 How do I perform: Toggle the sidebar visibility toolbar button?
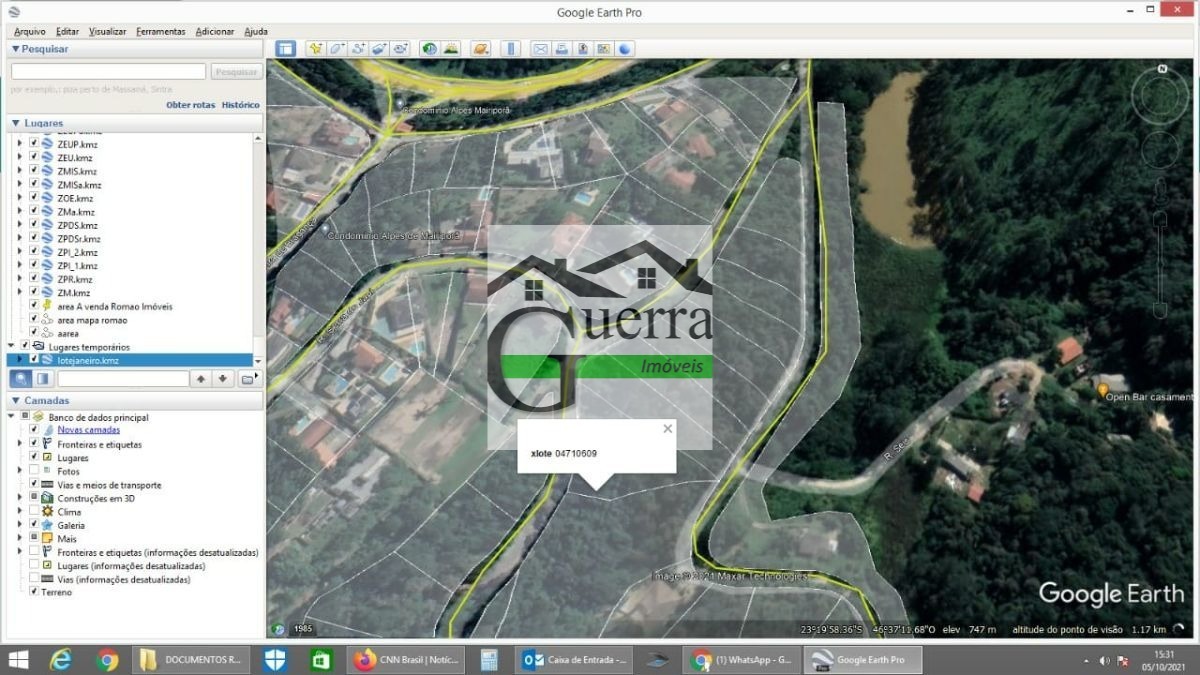point(285,48)
